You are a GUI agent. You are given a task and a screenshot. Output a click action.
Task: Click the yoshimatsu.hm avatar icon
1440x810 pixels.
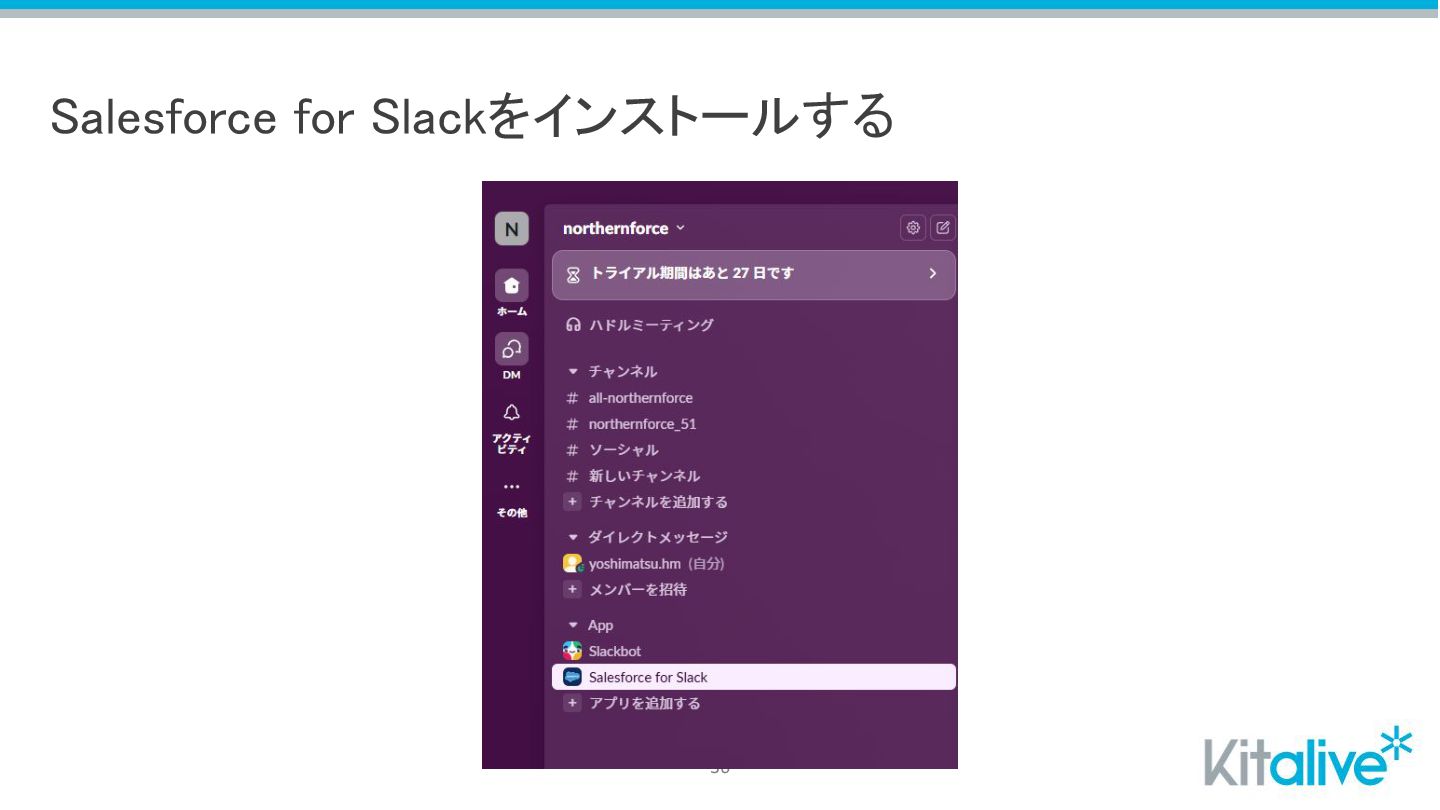tap(572, 563)
